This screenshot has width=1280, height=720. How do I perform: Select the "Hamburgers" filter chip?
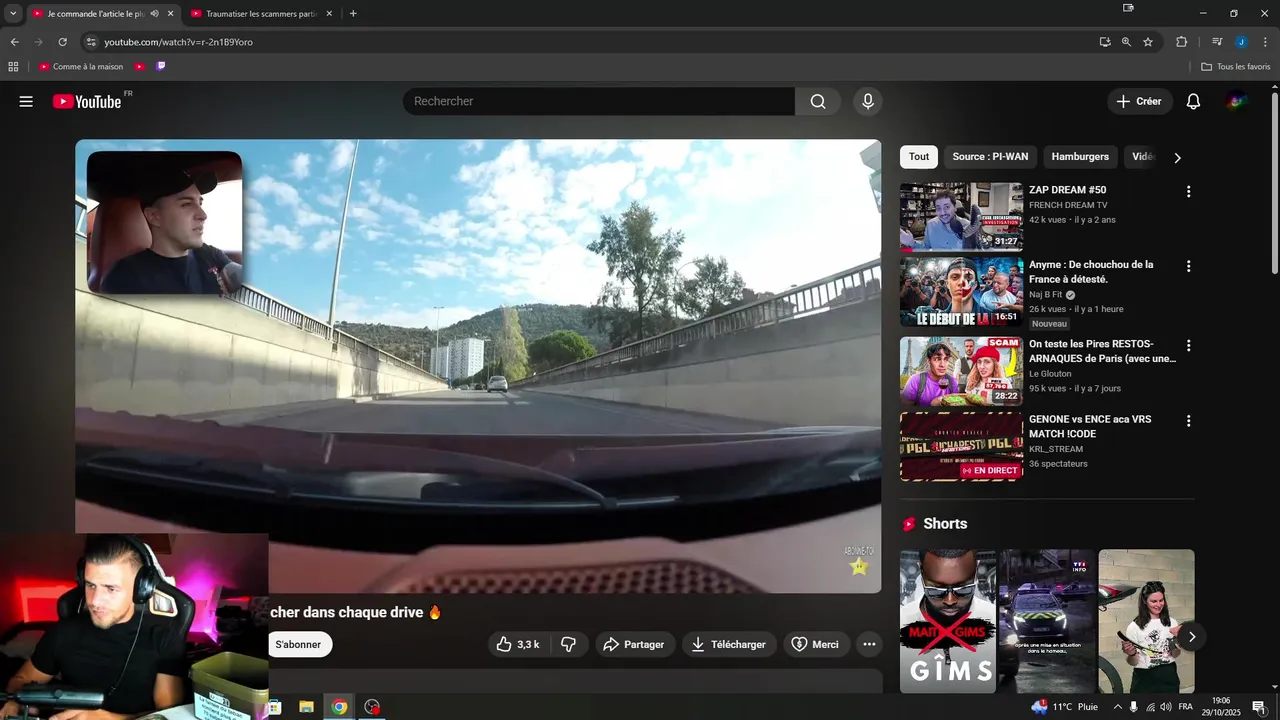1080,157
